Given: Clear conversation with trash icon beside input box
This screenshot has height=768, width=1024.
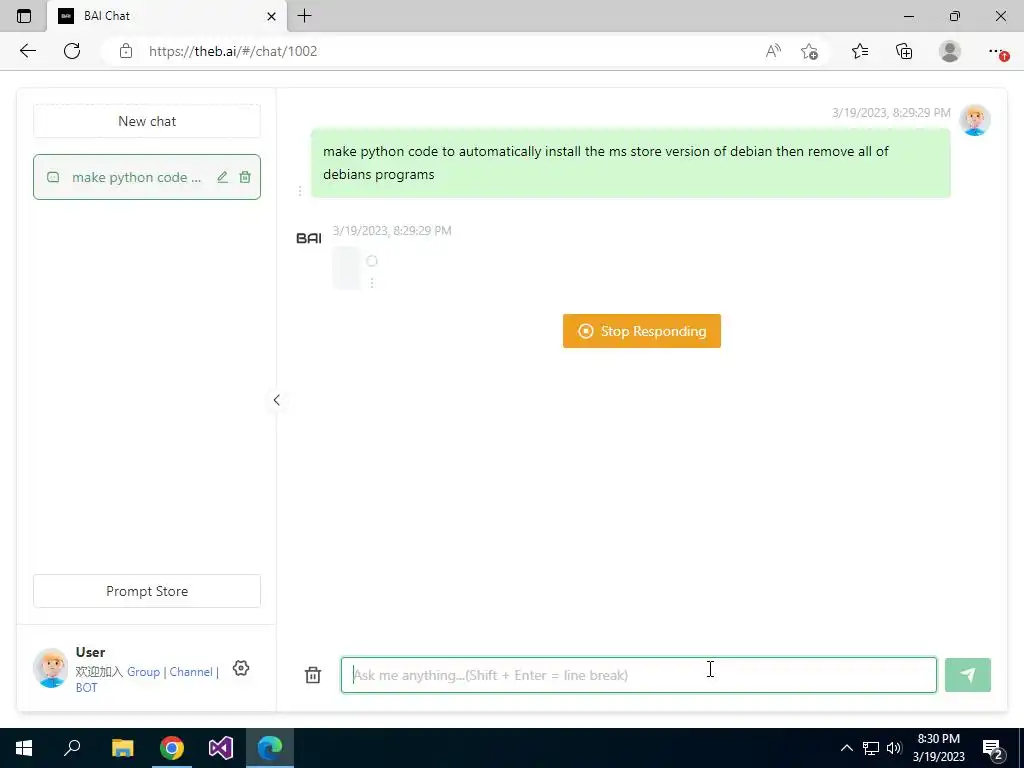Looking at the screenshot, I should click(x=313, y=675).
